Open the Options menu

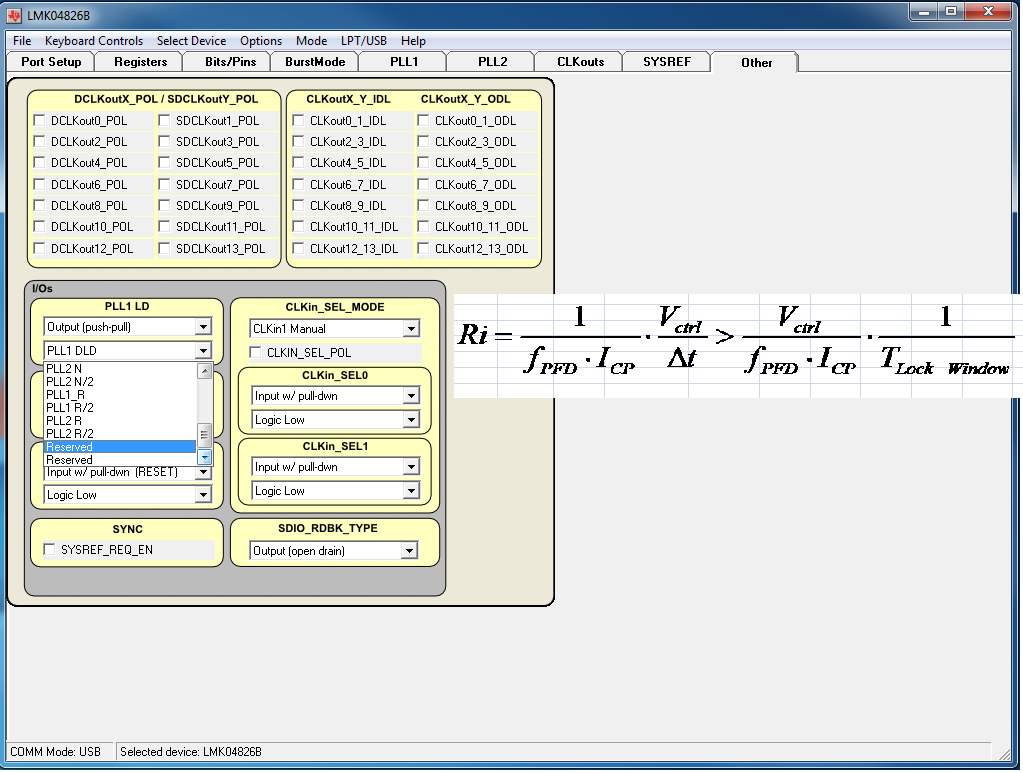coord(261,40)
